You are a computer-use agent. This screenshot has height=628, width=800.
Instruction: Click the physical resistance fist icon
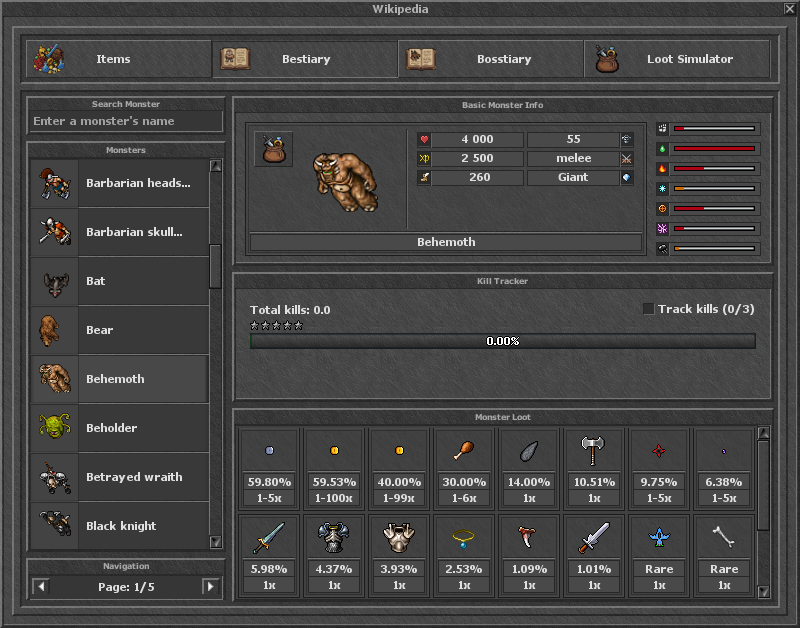[662, 129]
